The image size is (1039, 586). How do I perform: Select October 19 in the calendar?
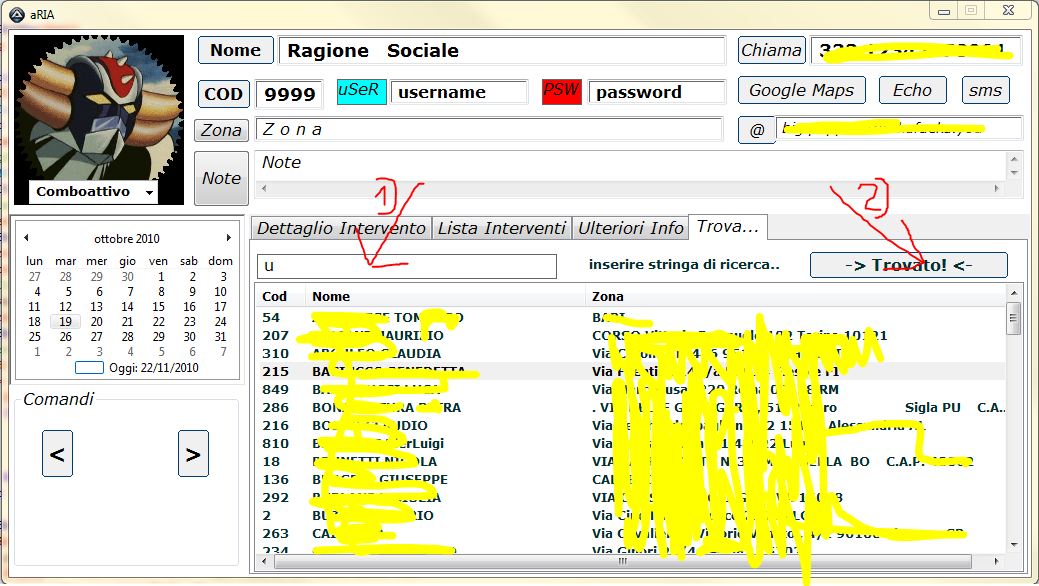coord(65,322)
